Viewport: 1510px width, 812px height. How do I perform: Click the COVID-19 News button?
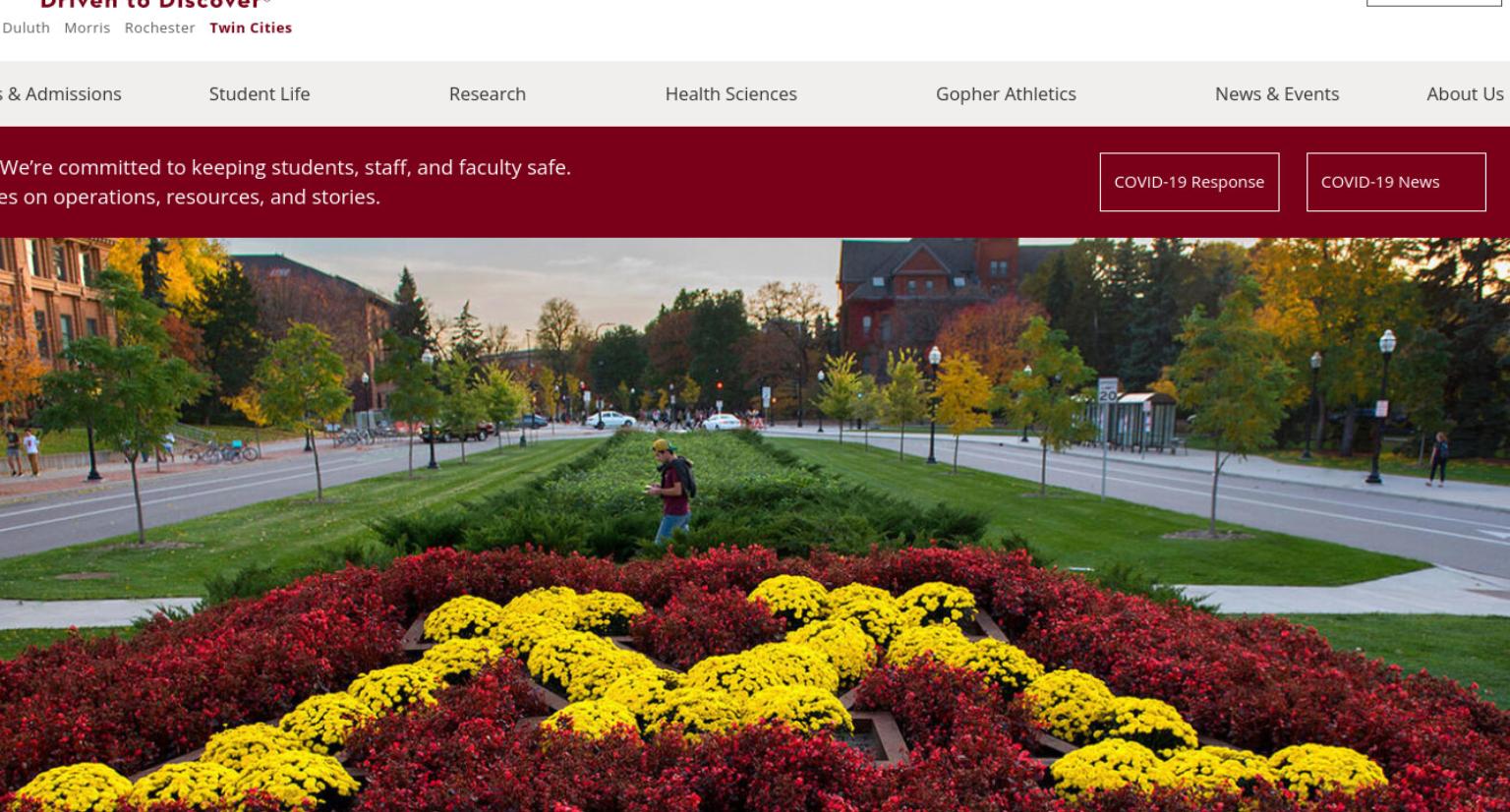point(1396,182)
